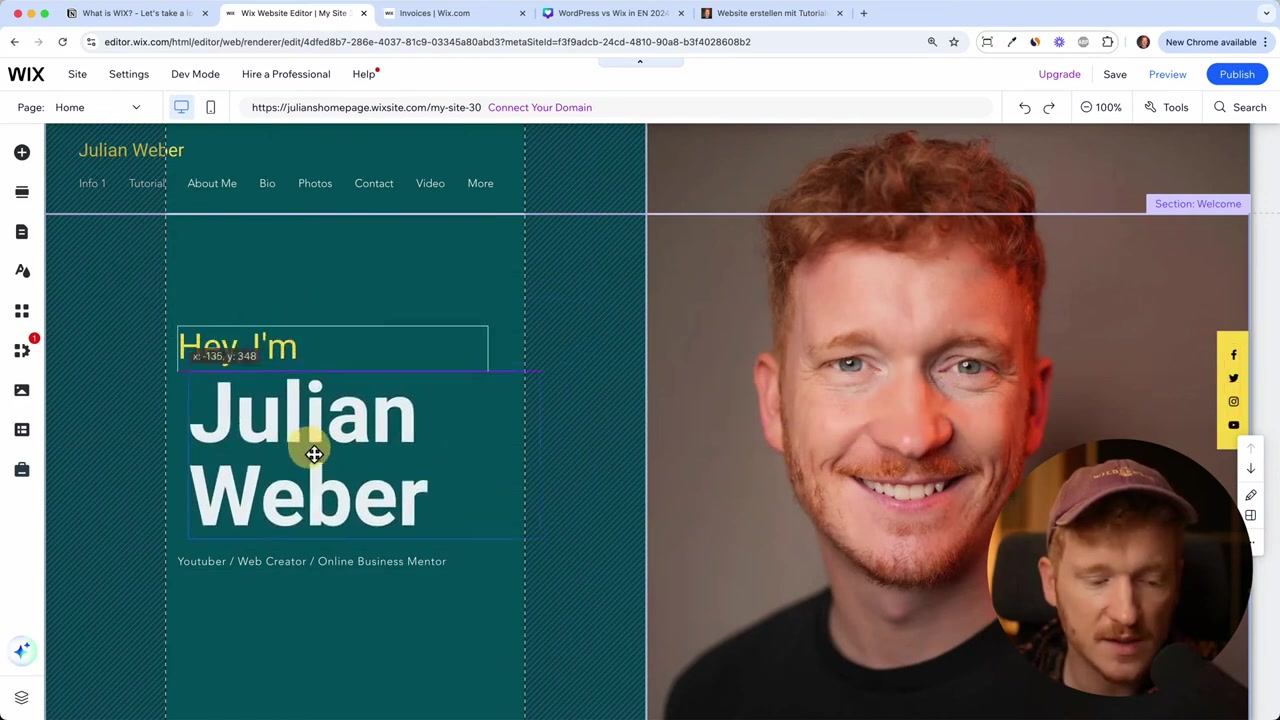Open the CMS table icon

point(22,430)
